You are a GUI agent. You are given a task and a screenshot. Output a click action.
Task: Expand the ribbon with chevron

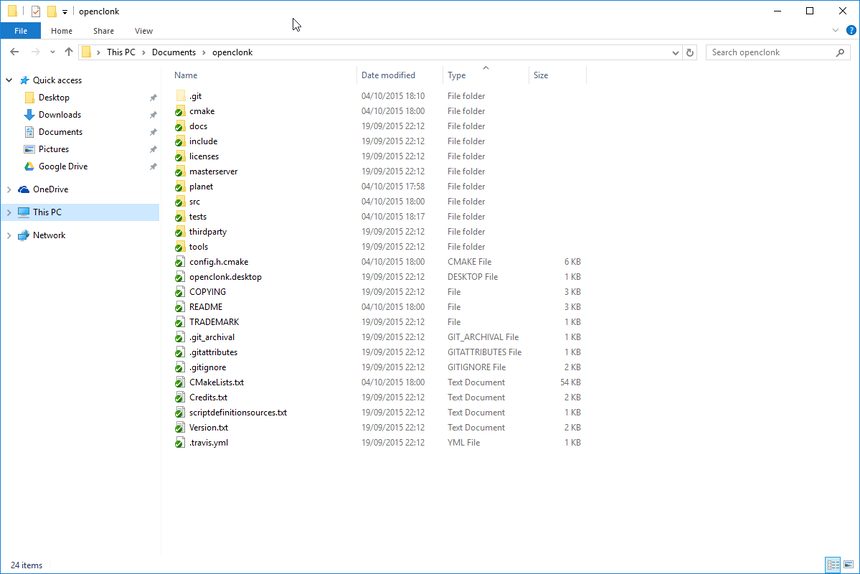click(835, 31)
